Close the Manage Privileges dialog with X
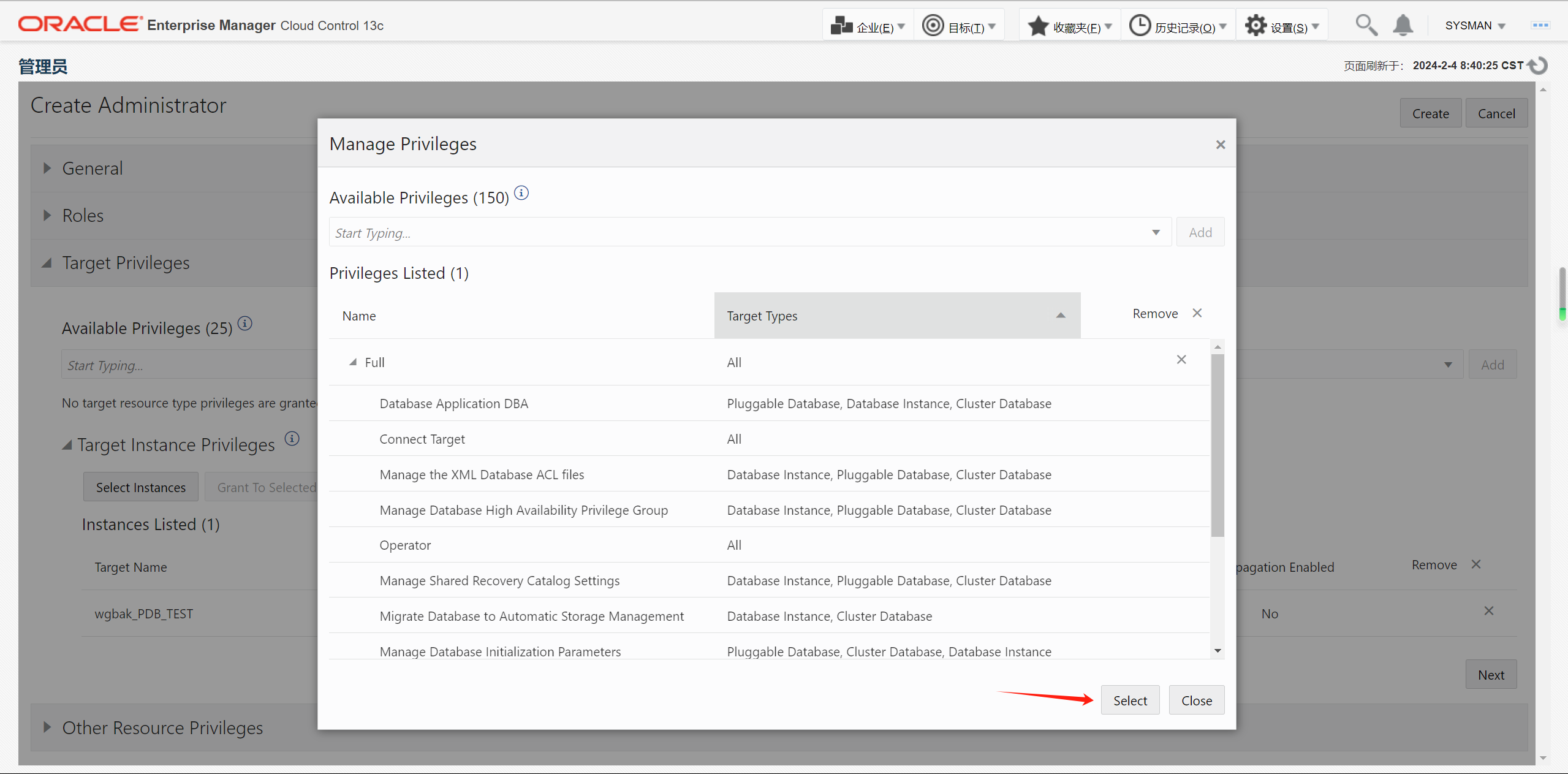The width and height of the screenshot is (1568, 774). pyautogui.click(x=1220, y=145)
